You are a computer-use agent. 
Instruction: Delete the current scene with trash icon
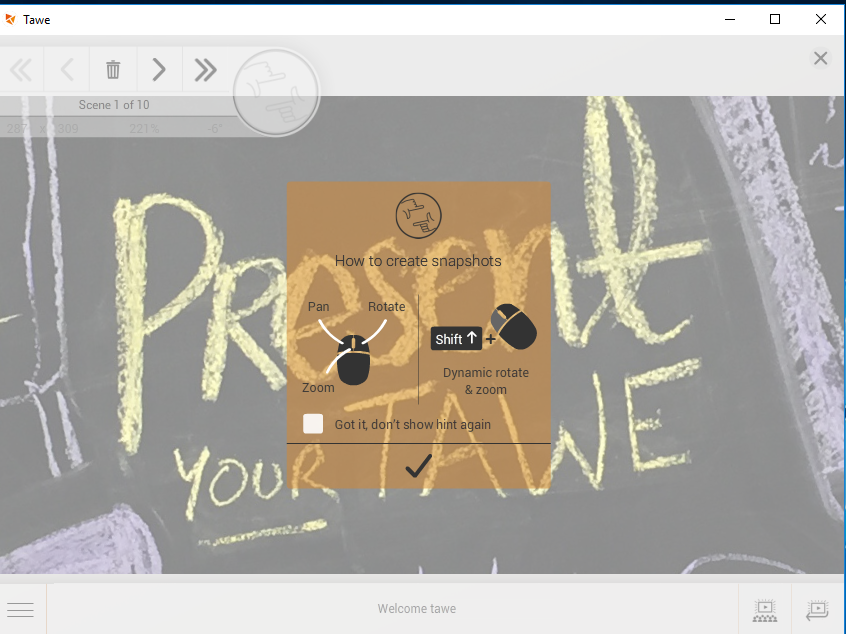[x=113, y=70]
